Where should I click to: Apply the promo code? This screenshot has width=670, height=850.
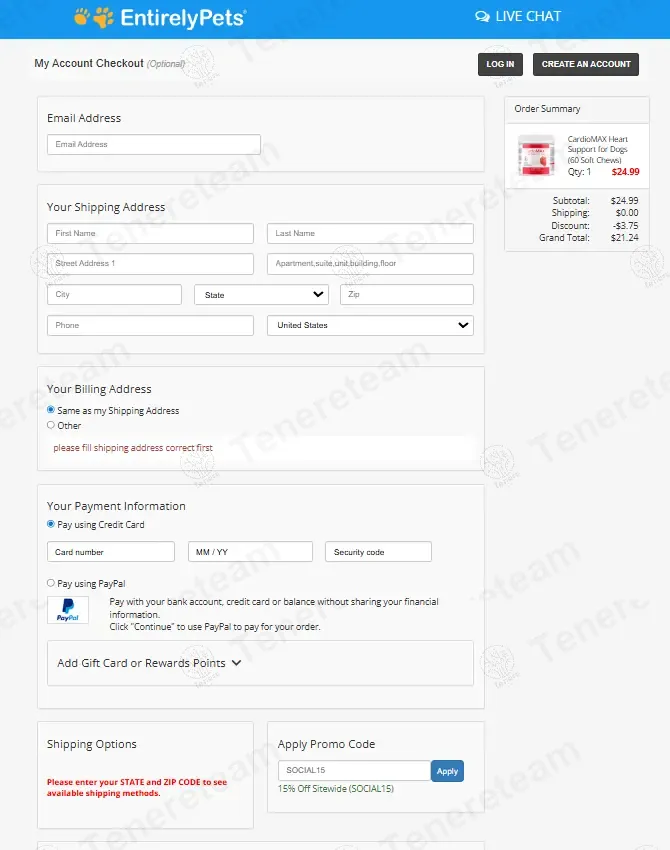(x=447, y=771)
